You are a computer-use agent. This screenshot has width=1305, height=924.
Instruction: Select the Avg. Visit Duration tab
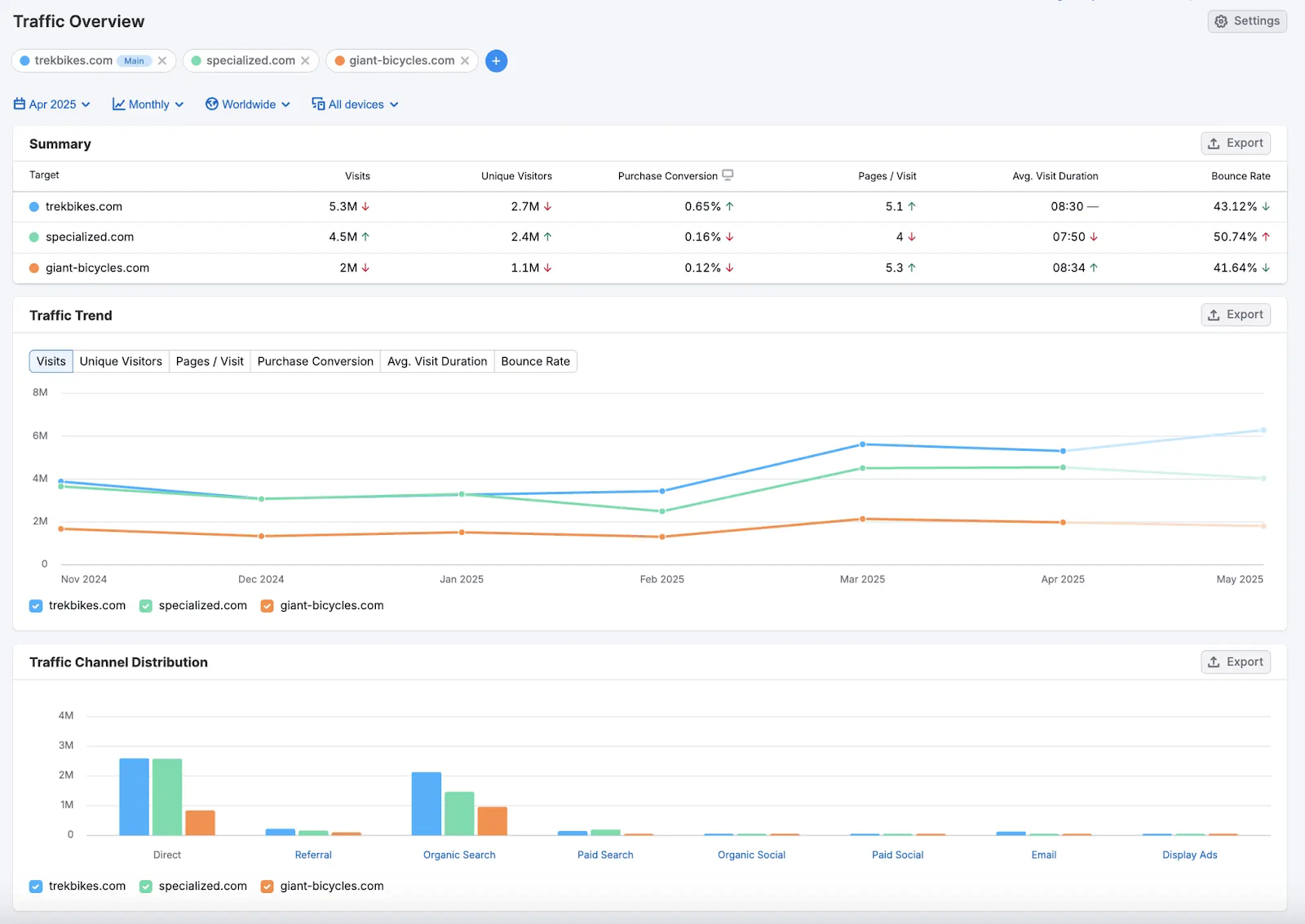tap(436, 361)
